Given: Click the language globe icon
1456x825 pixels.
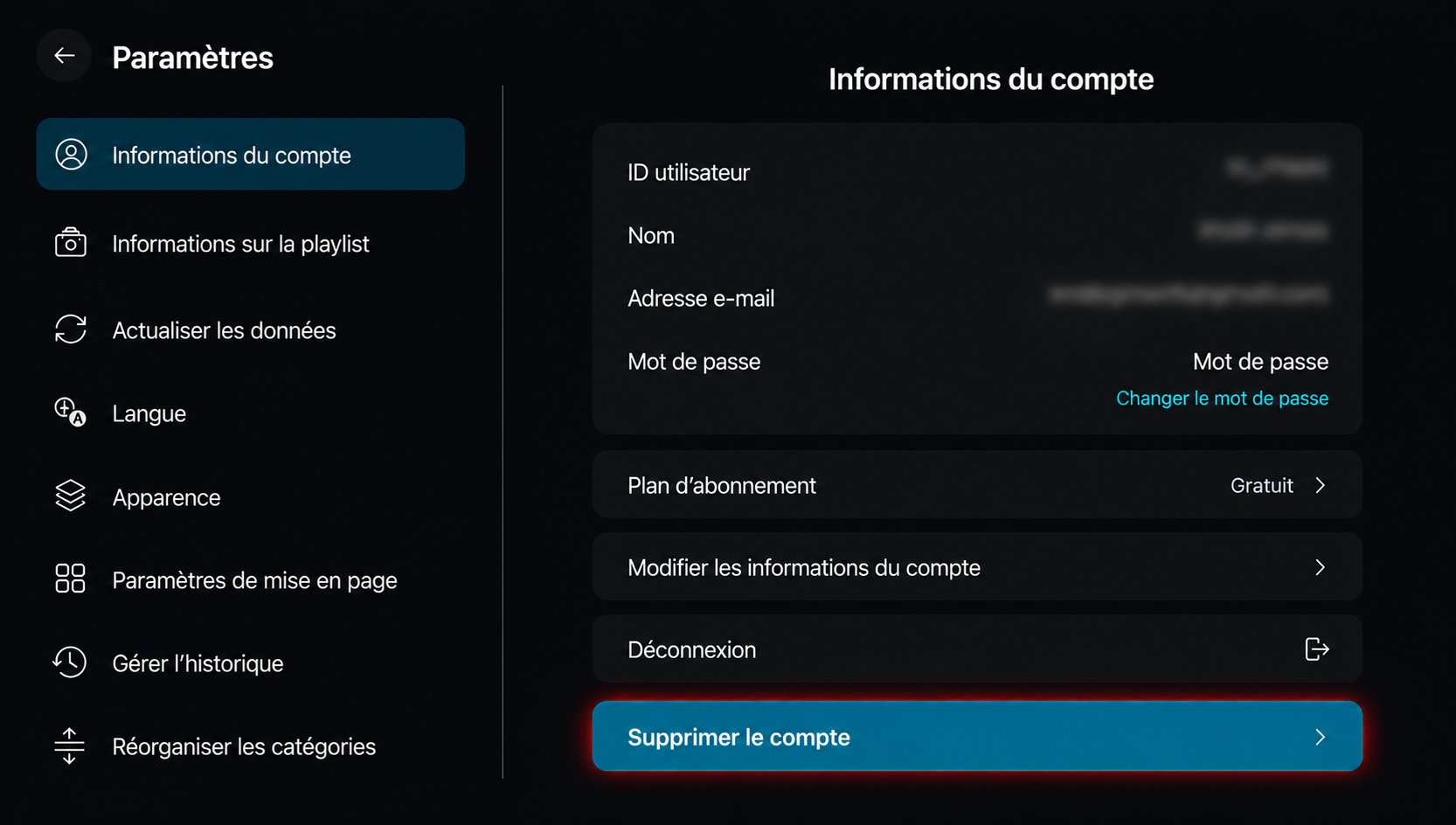Looking at the screenshot, I should [70, 412].
